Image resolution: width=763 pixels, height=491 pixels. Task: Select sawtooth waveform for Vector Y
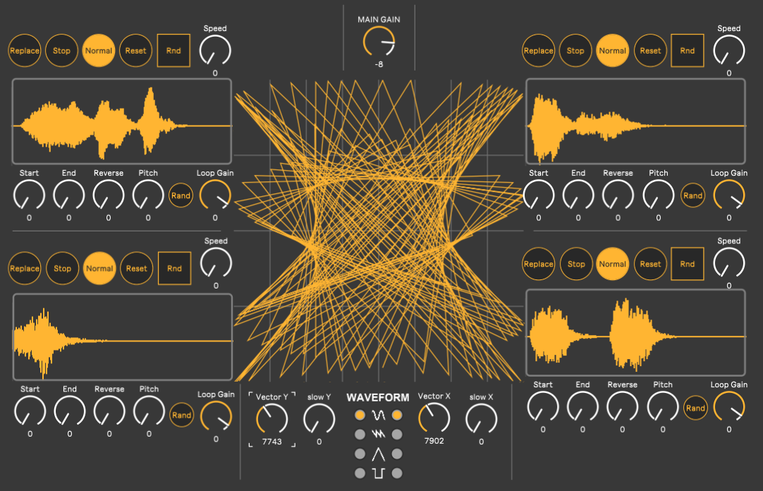click(360, 434)
